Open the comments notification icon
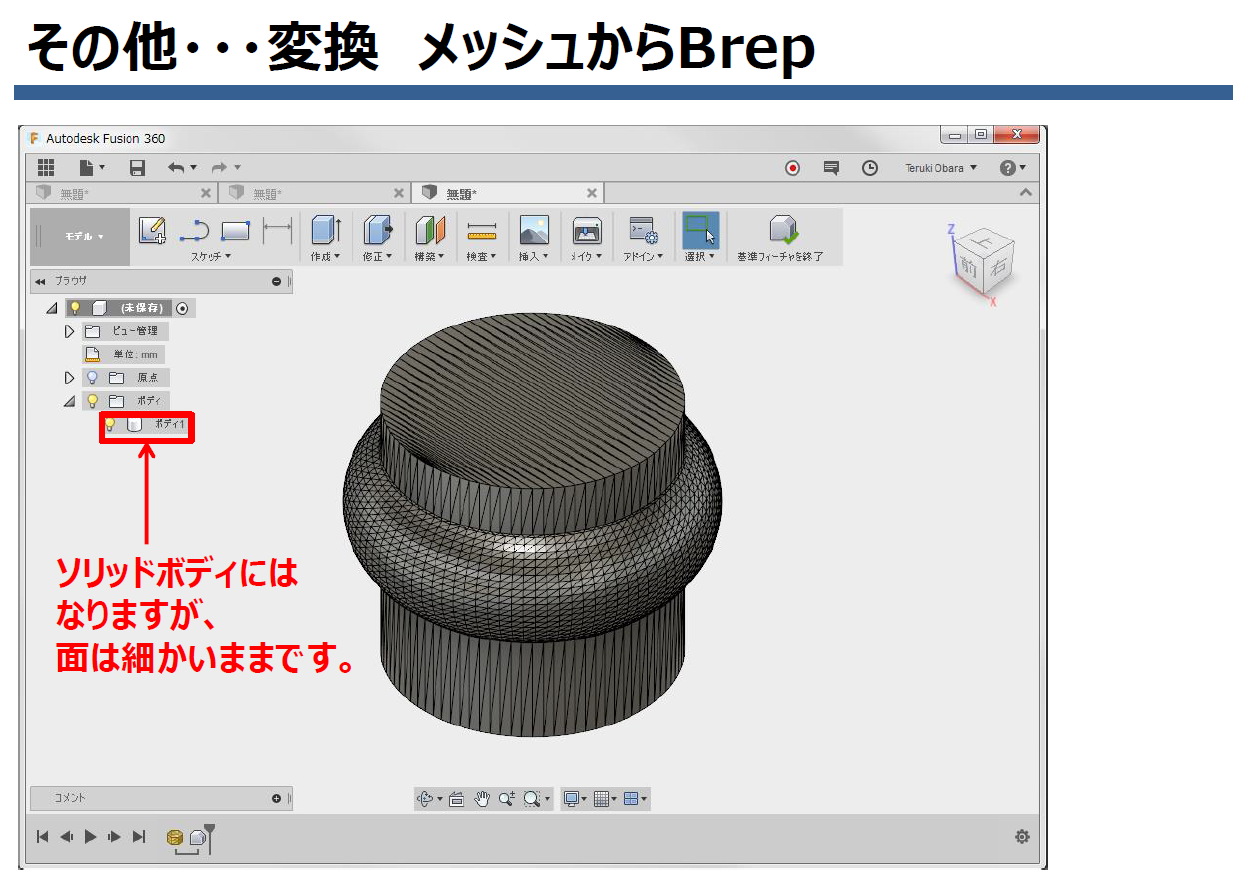 [831, 168]
